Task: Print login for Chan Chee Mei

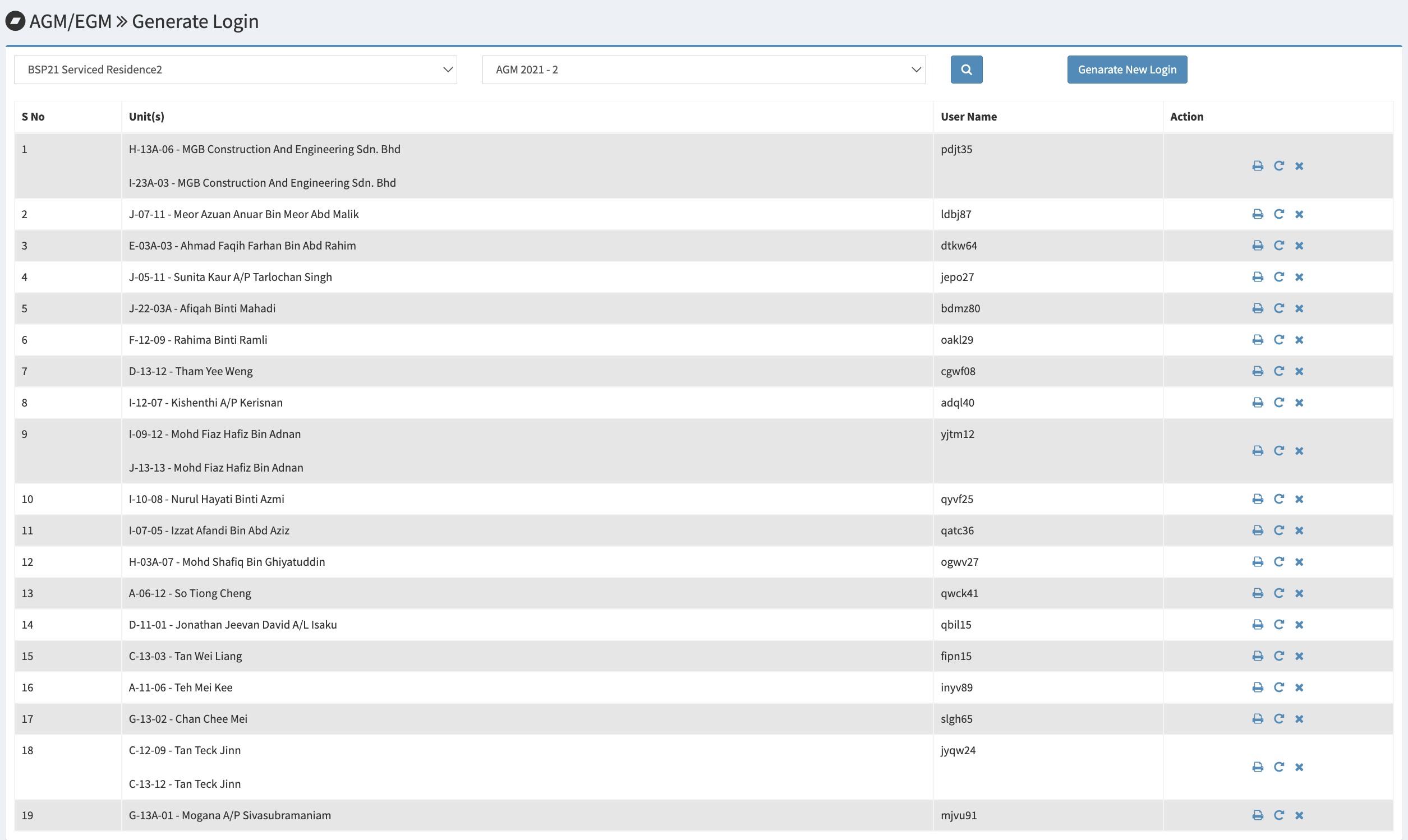Action: (x=1258, y=719)
